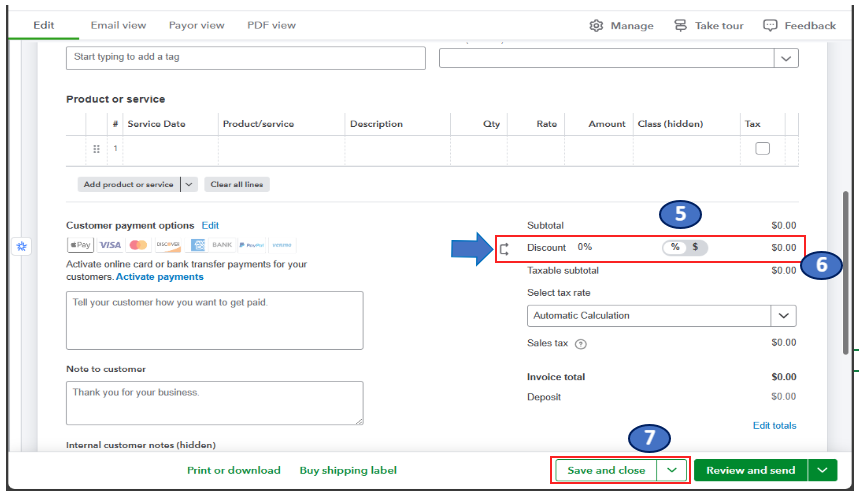The height and width of the screenshot is (497, 859).
Task: Switch to the Payor view tab
Action: pos(197,25)
